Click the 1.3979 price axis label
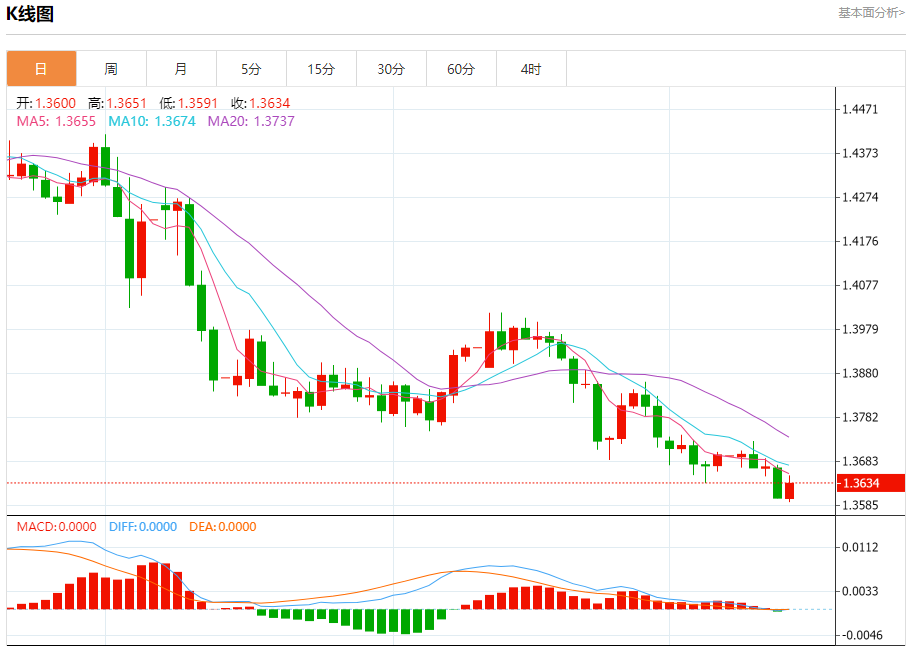 (x=860, y=329)
